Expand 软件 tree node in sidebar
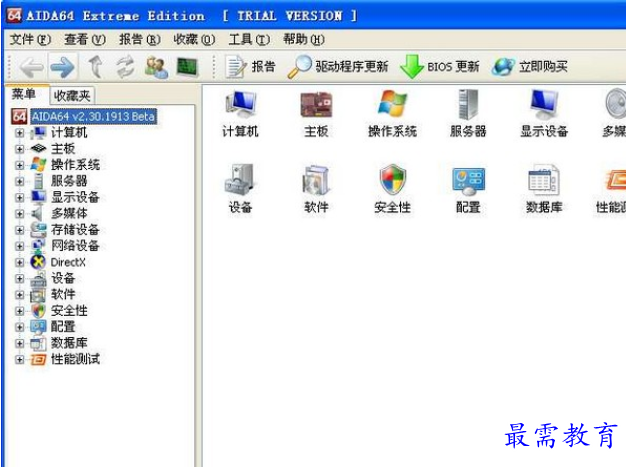The width and height of the screenshot is (626, 467). pyautogui.click(x=19, y=295)
